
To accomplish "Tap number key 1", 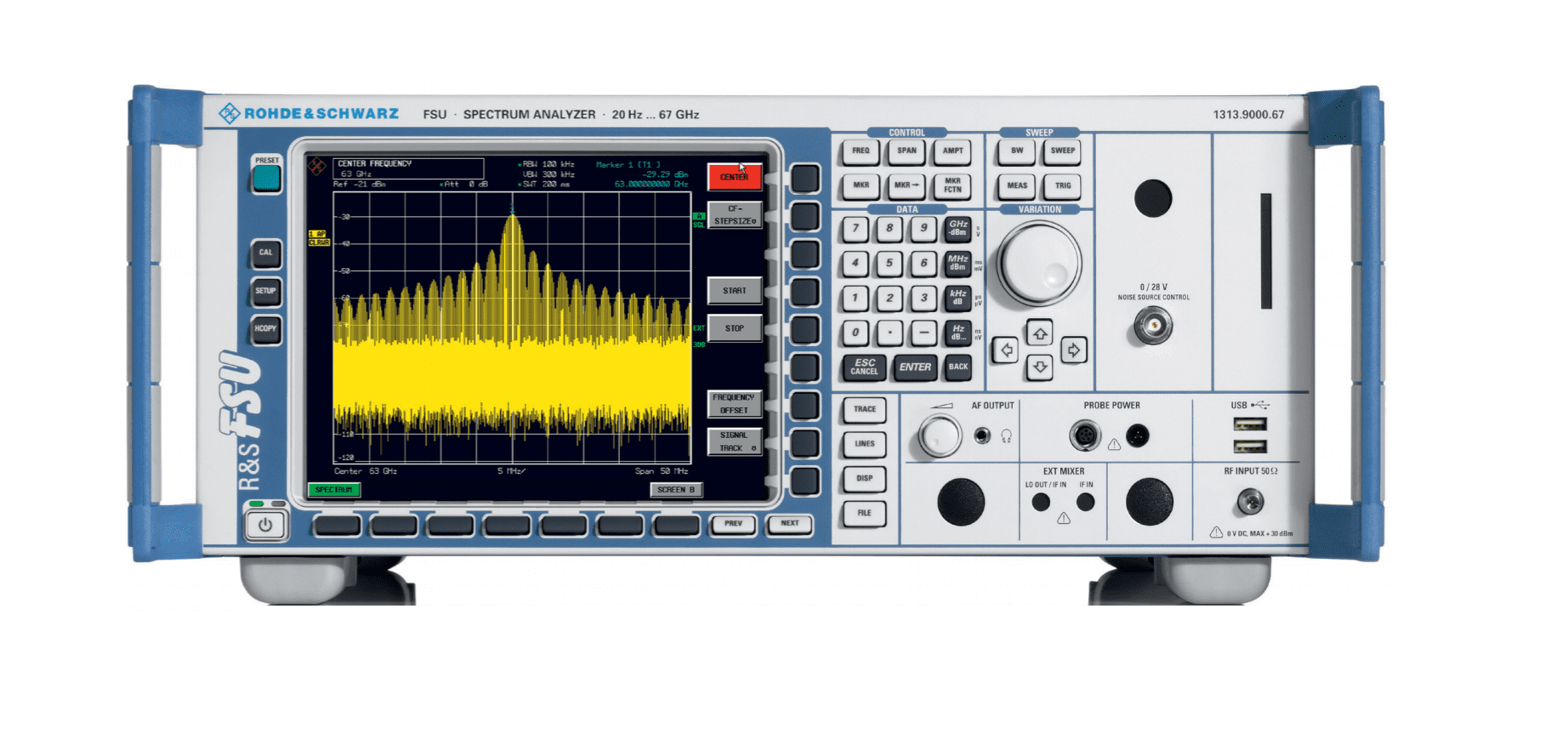I will click(x=856, y=298).
